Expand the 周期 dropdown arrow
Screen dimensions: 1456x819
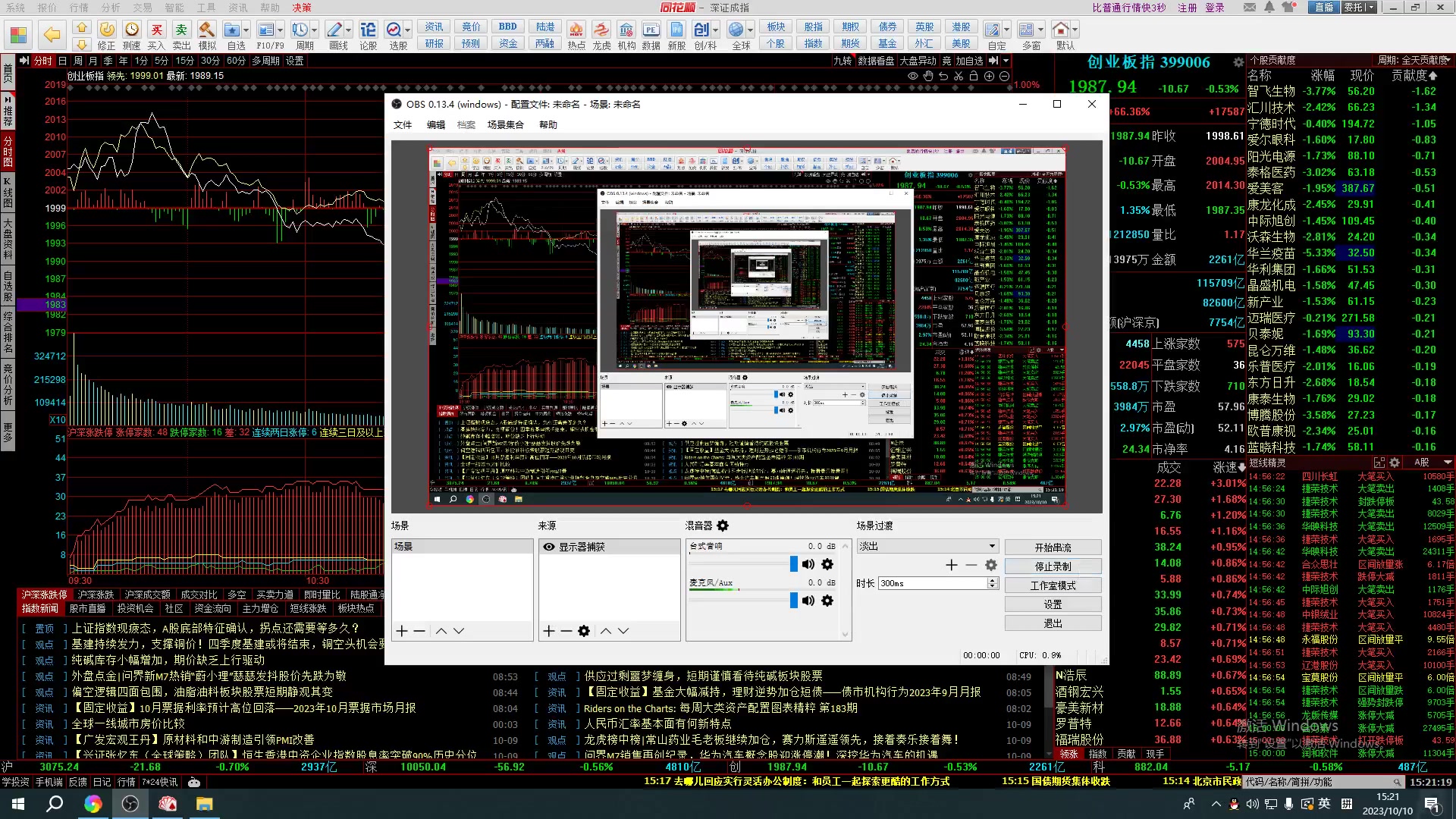point(315,30)
